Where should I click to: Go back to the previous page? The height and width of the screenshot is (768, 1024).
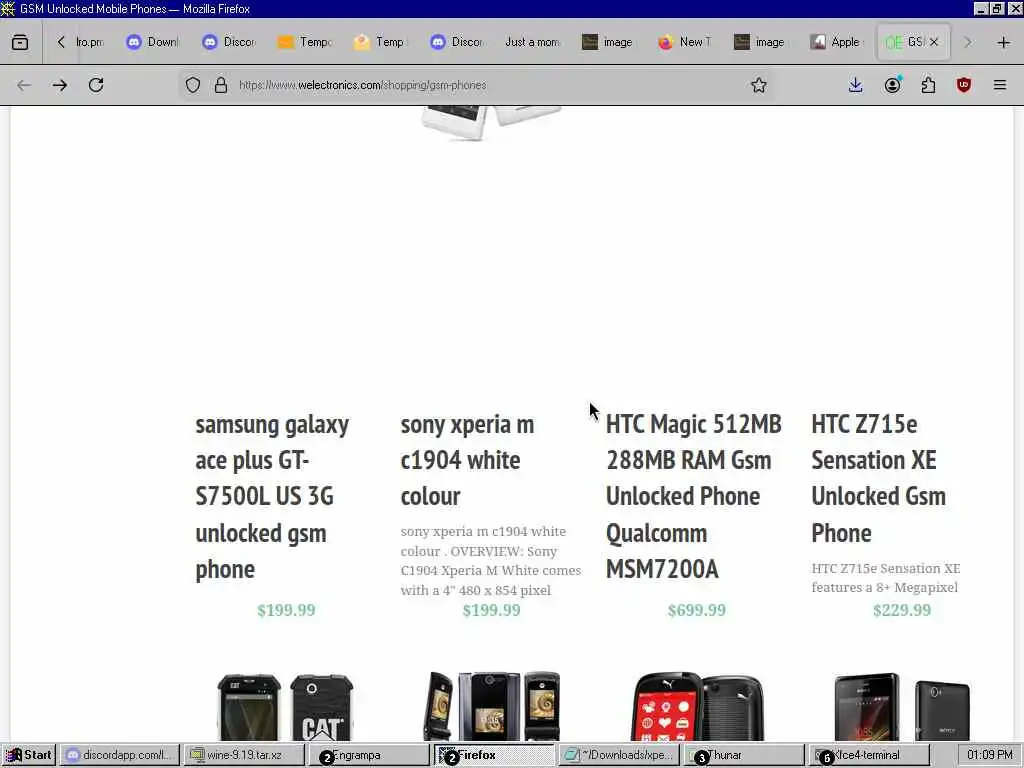[24, 85]
